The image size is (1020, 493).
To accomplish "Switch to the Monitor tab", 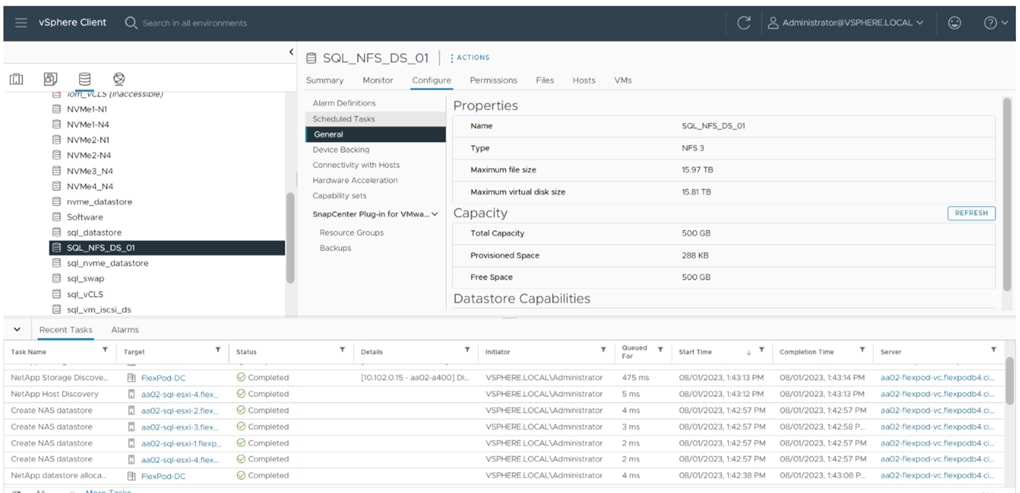I will click(x=378, y=81).
